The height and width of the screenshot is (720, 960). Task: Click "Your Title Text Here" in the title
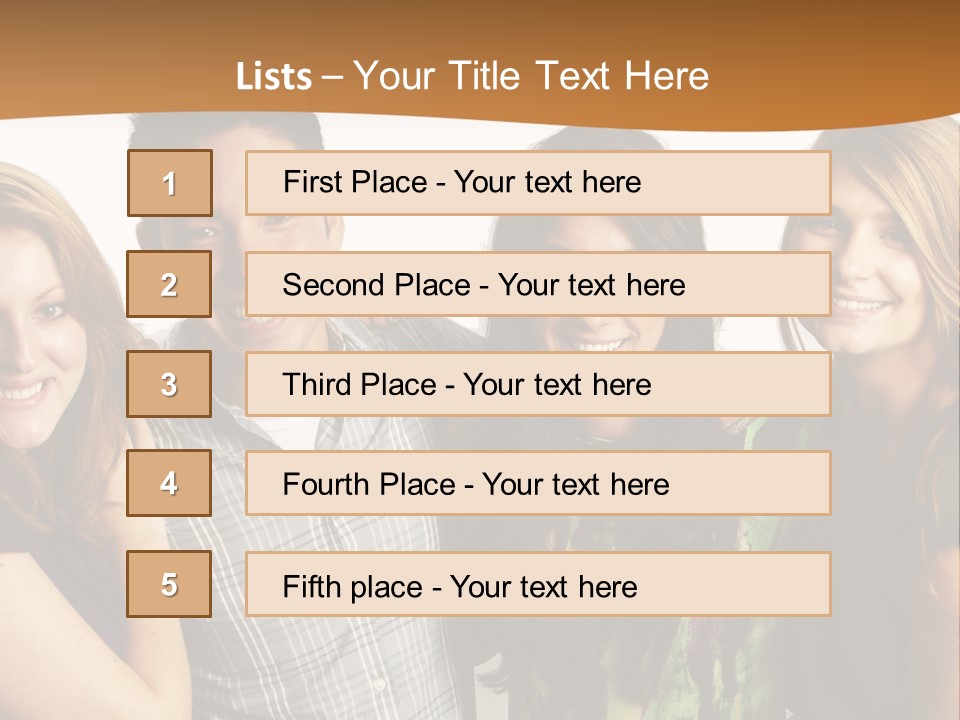click(531, 76)
